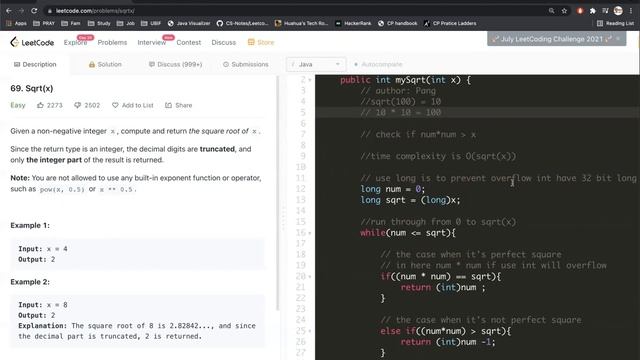Image resolution: width=640 pixels, height=360 pixels.
Task: Click the Easy difficulty label
Action: [18, 105]
